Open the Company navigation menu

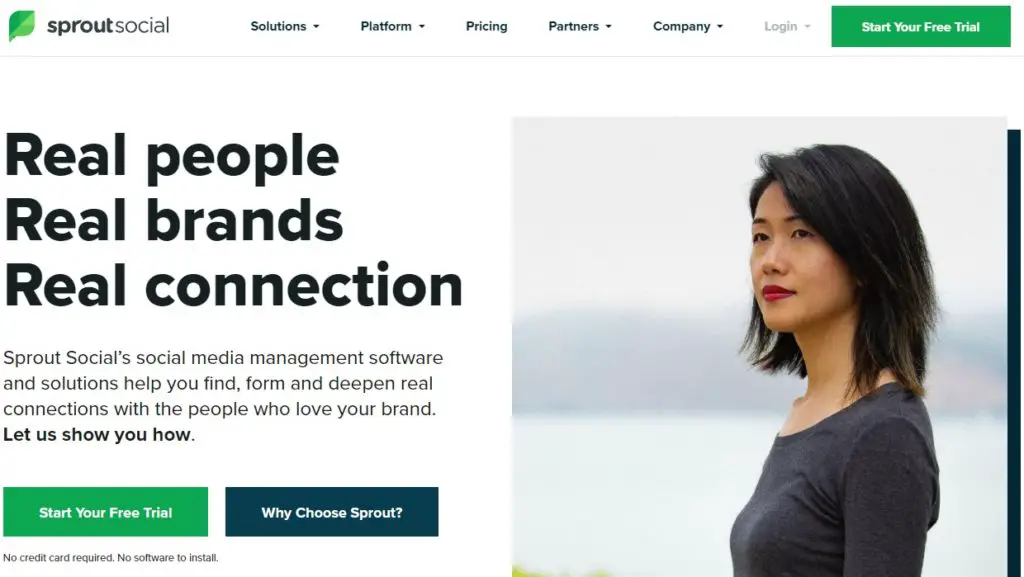click(x=681, y=26)
